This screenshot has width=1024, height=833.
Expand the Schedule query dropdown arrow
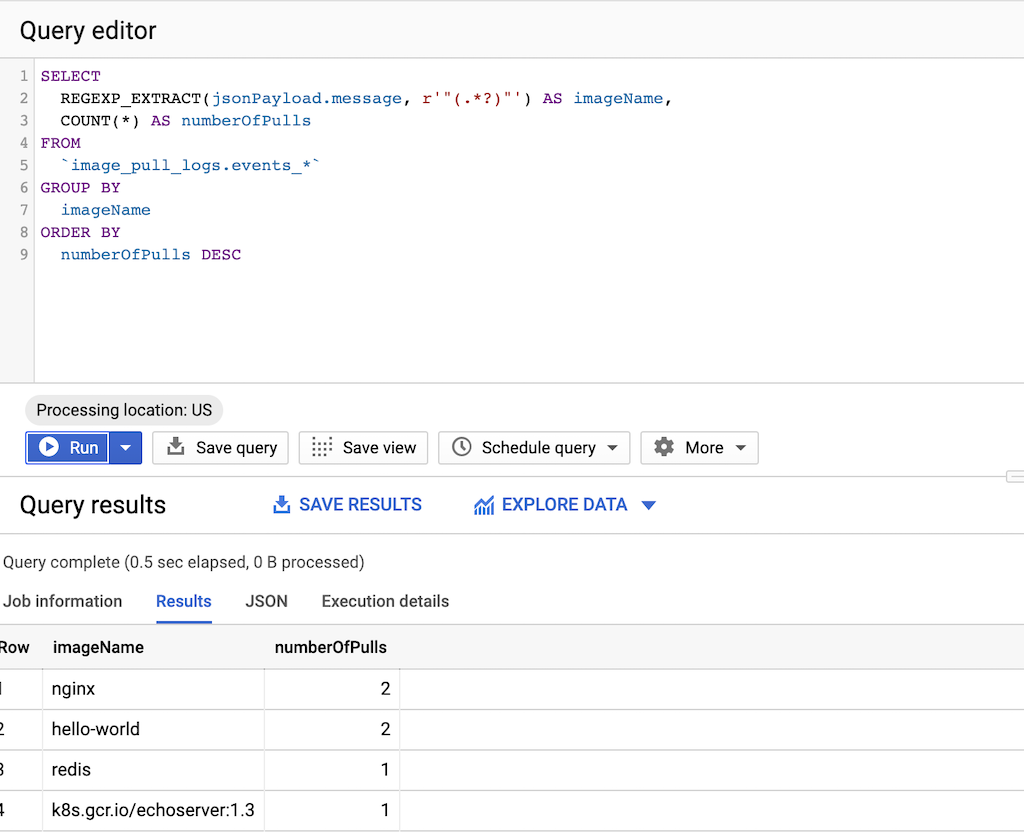click(612, 448)
